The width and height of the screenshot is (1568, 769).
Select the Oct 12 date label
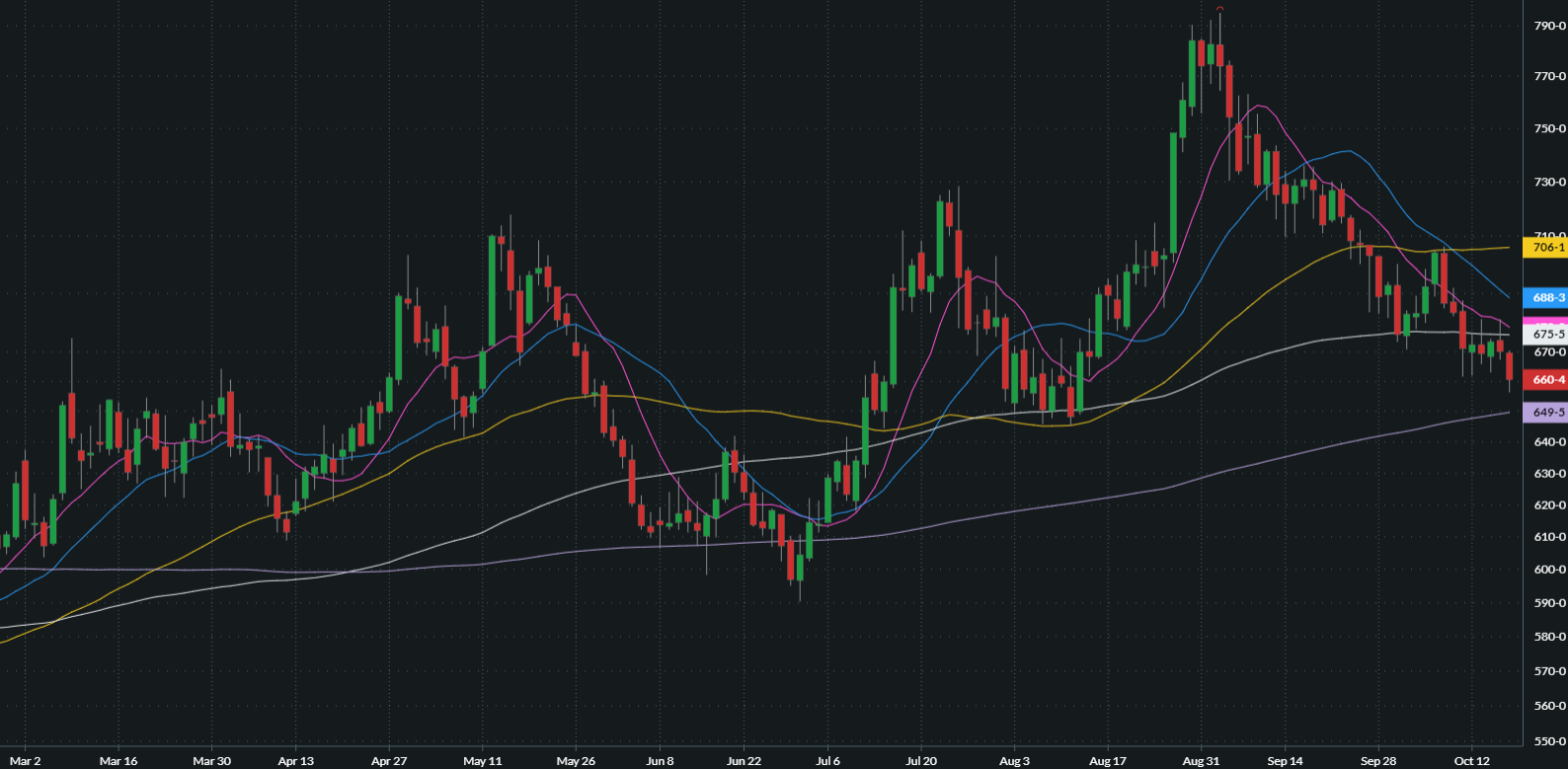click(1471, 761)
